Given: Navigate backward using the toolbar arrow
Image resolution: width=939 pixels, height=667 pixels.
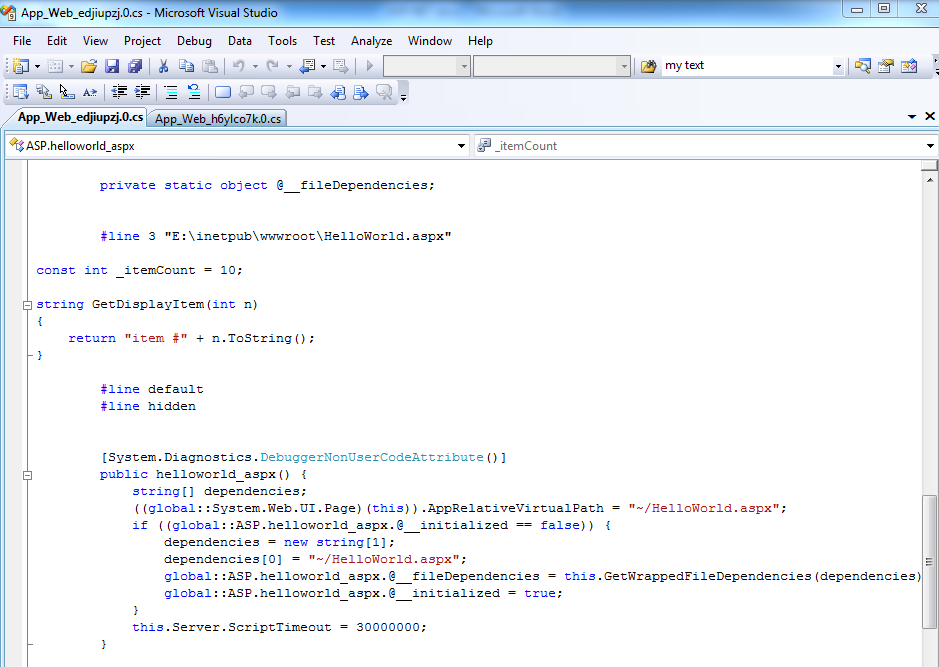Looking at the screenshot, I should click(310, 66).
